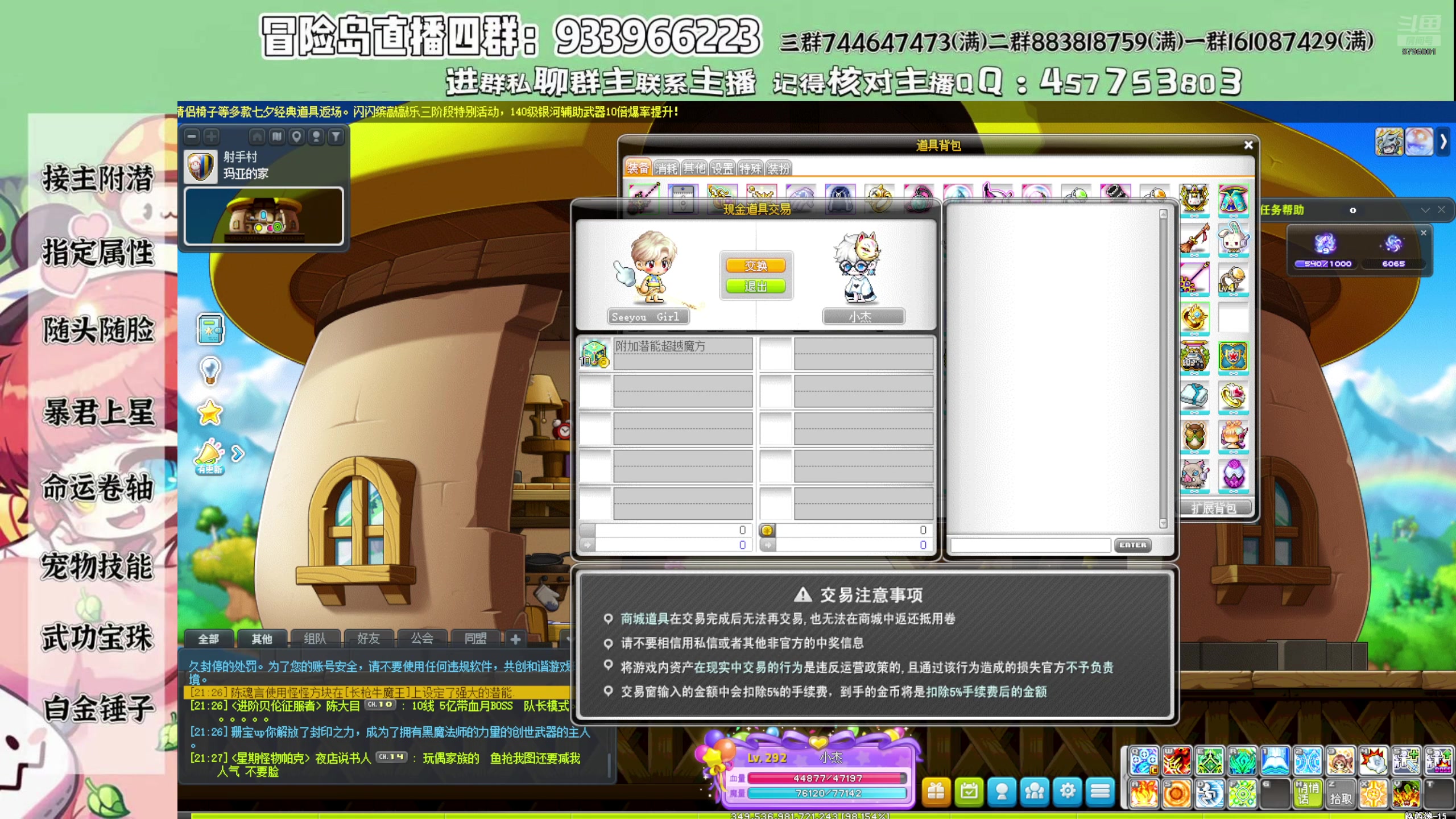Select the 同盟 chat tab

click(475, 639)
